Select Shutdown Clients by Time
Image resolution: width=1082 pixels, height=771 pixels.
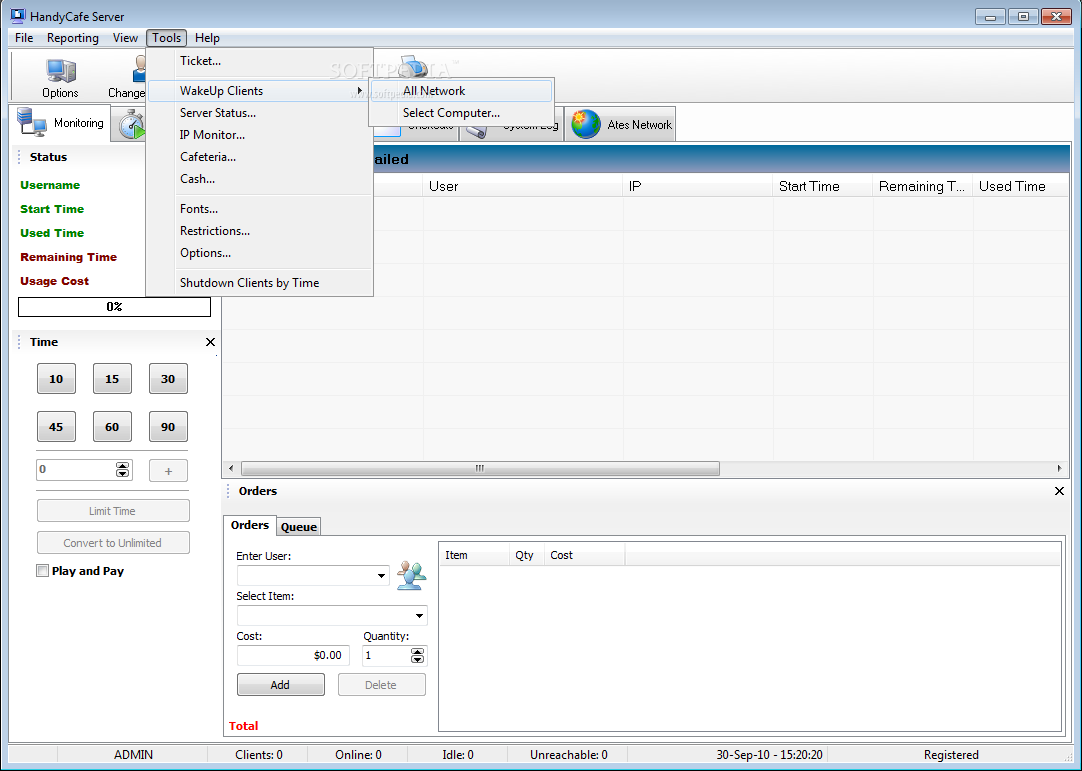pyautogui.click(x=260, y=282)
